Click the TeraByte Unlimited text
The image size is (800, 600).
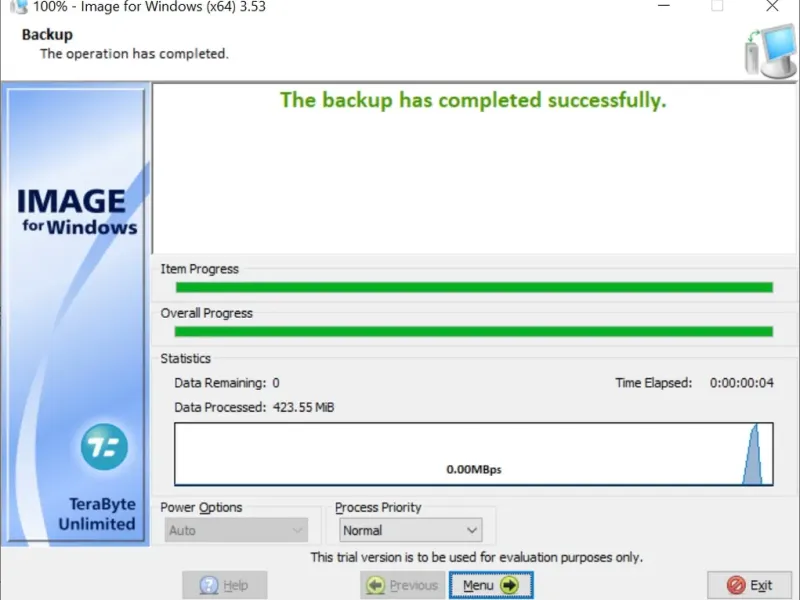click(x=97, y=514)
